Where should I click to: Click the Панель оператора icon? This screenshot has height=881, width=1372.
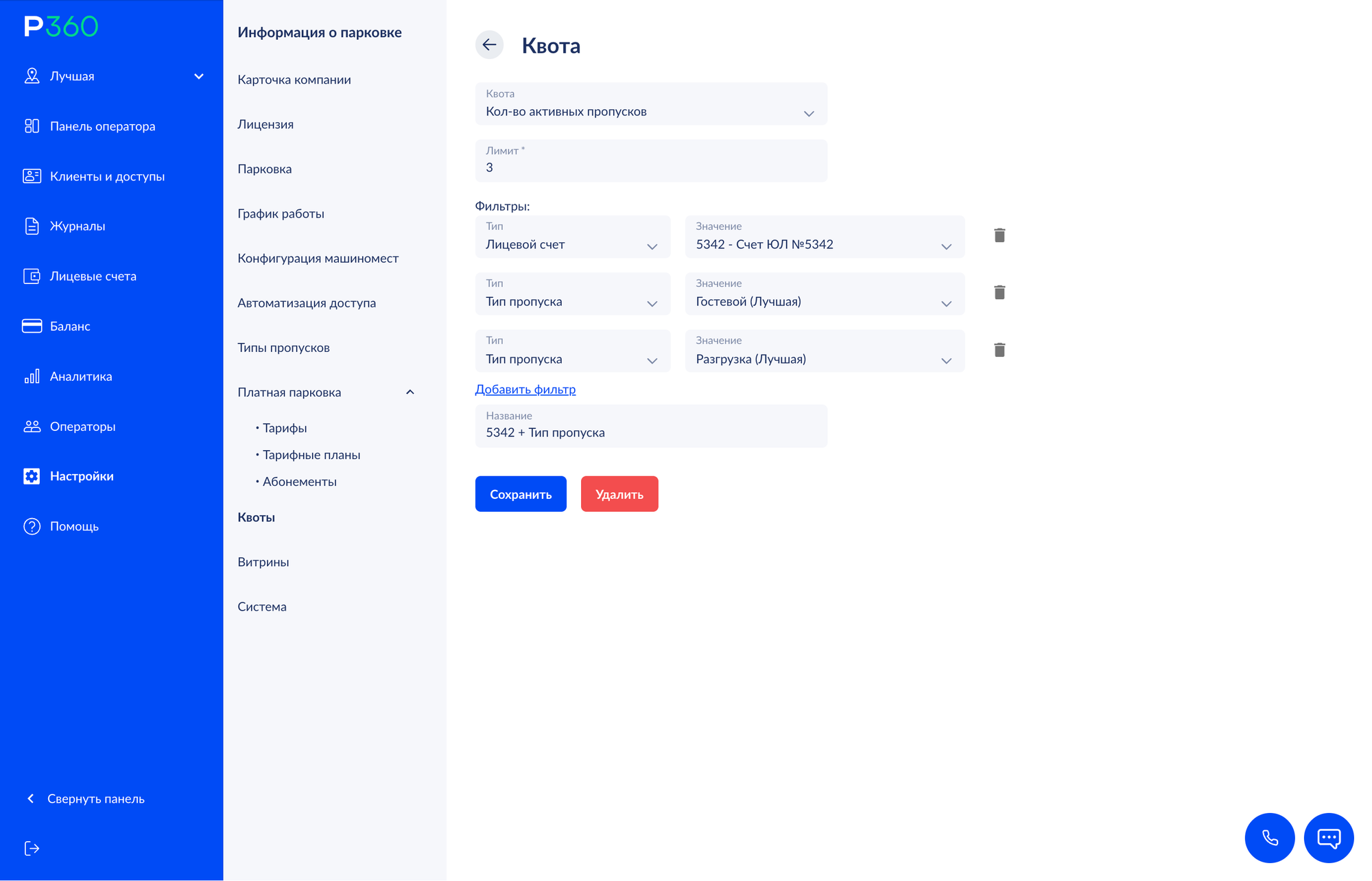point(32,126)
